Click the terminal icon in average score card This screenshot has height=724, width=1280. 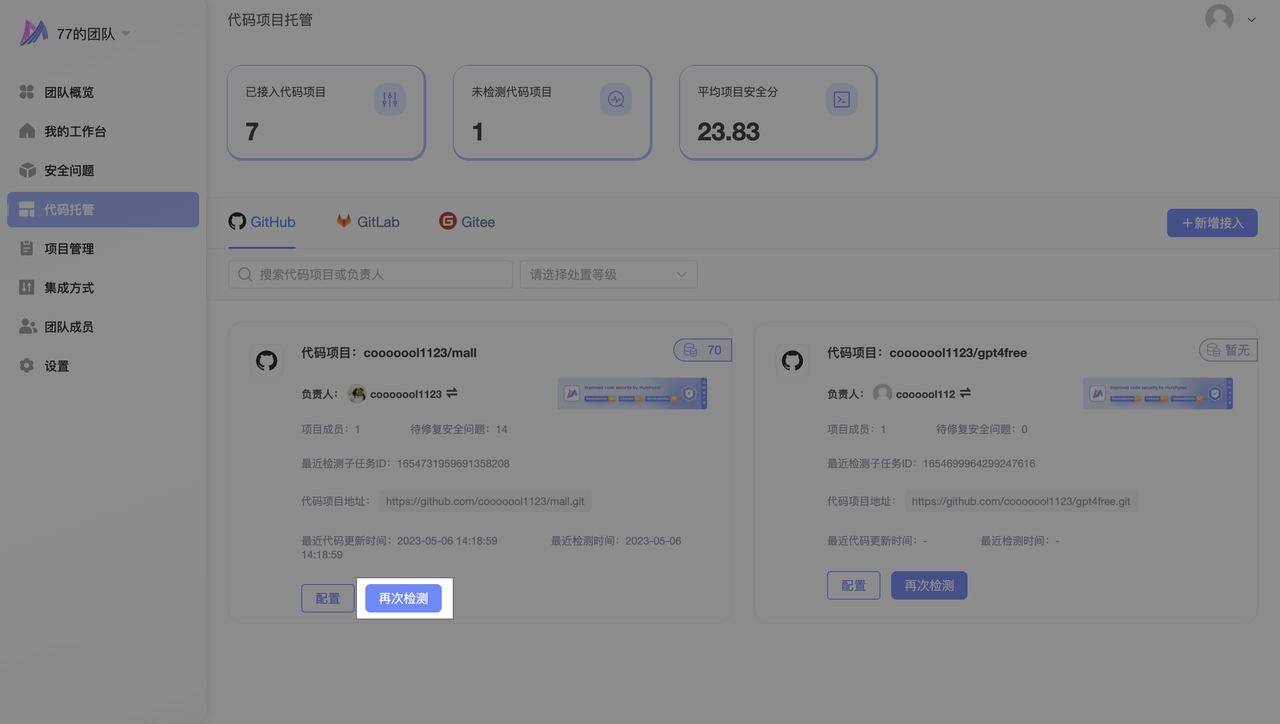tap(842, 99)
